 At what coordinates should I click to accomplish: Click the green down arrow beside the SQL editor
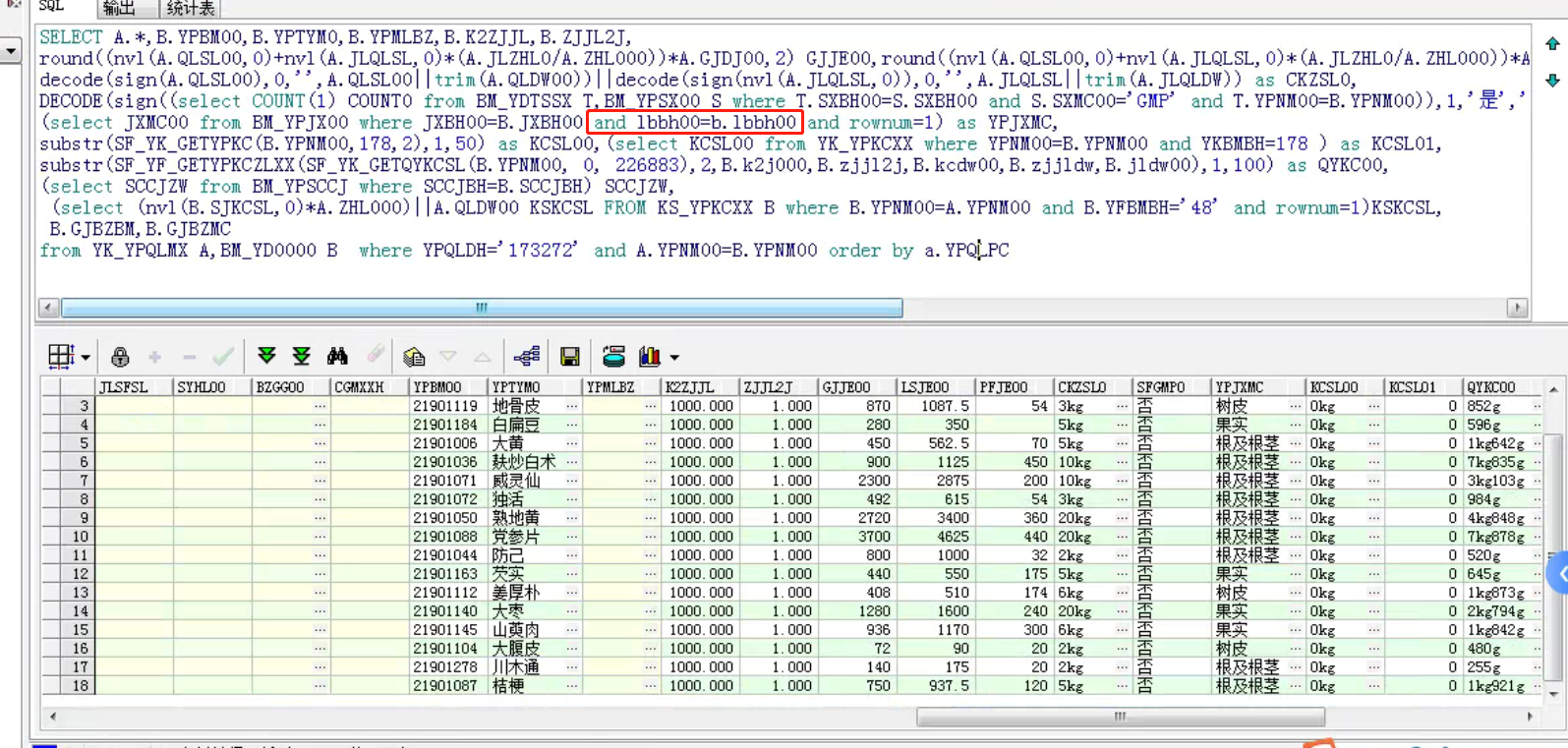point(1552,81)
